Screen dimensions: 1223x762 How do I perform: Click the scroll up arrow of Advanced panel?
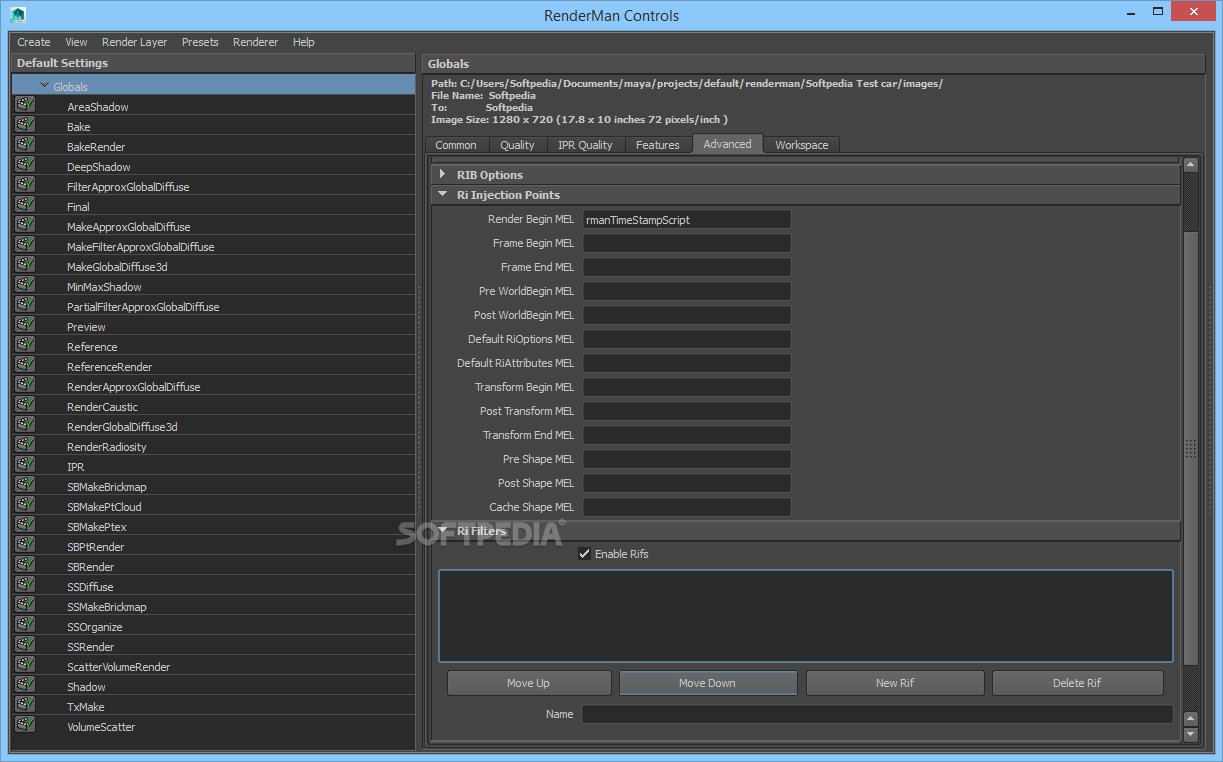(x=1190, y=165)
